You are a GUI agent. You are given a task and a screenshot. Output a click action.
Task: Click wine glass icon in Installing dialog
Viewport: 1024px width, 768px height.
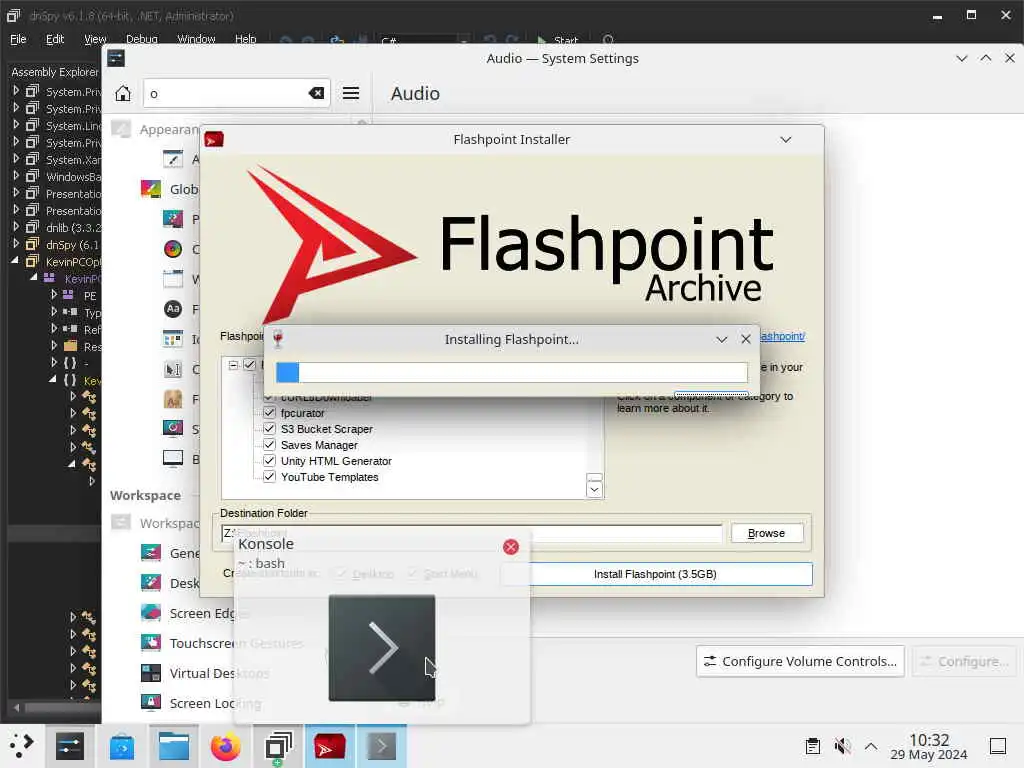click(278, 339)
